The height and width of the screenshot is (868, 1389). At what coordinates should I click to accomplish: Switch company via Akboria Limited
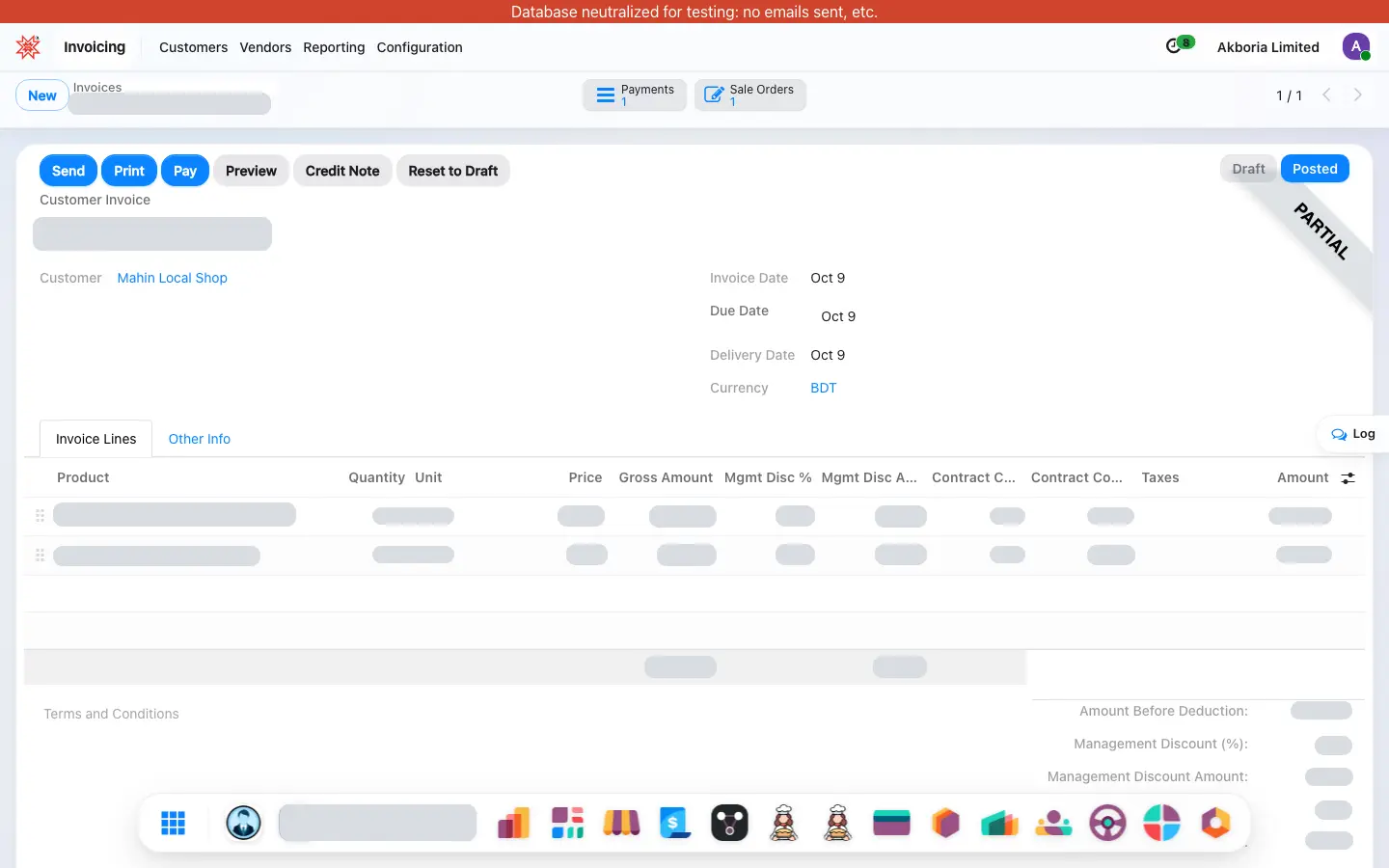(1267, 47)
